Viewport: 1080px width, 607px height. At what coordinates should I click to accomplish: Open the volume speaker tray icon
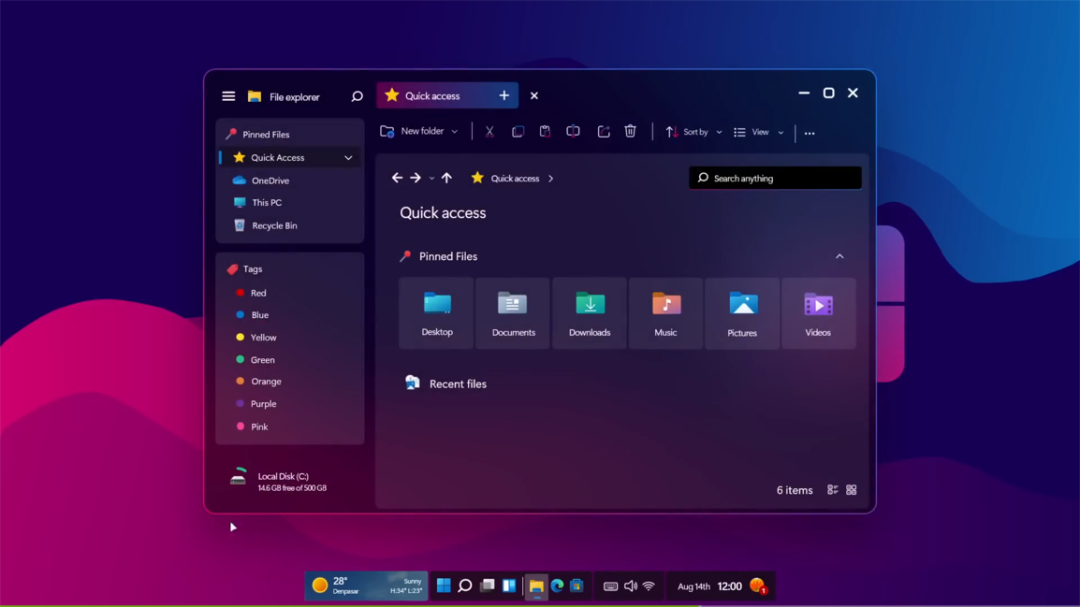pyautogui.click(x=630, y=586)
